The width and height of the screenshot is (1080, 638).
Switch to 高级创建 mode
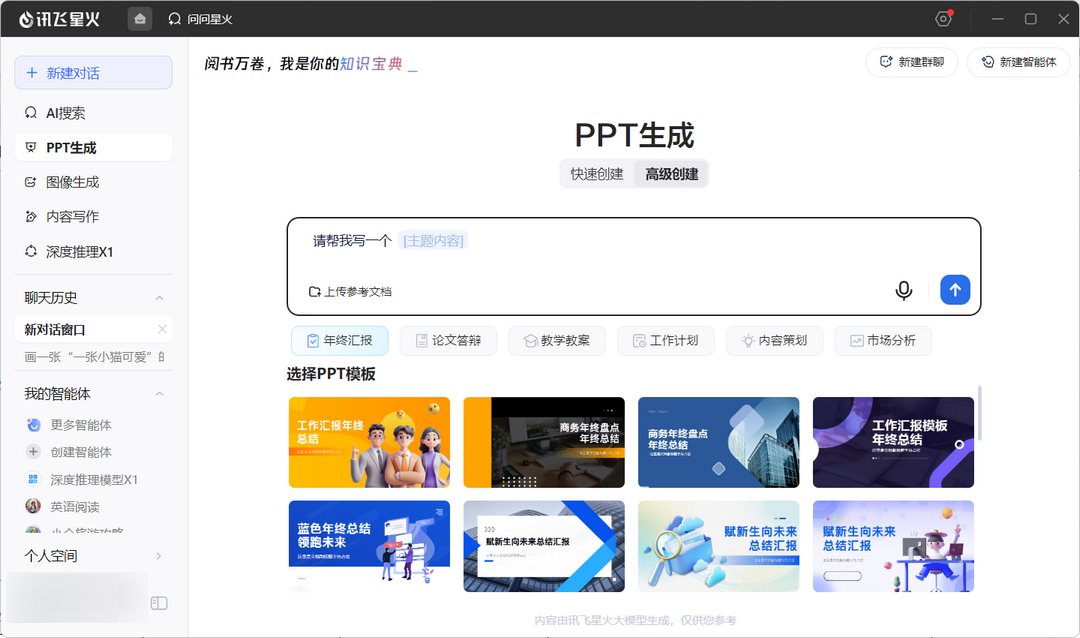click(671, 174)
